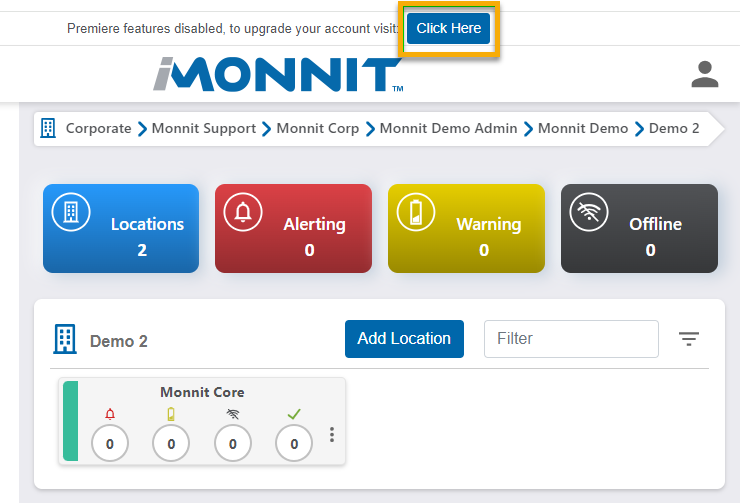Go to Monnit Support in the breadcrumb

[x=204, y=128]
